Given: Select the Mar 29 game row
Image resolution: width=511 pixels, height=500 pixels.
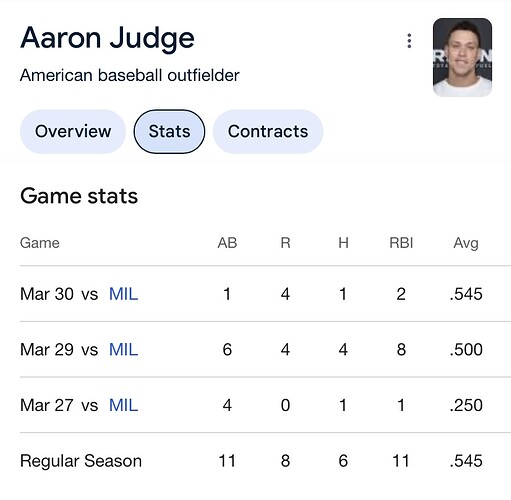Looking at the screenshot, I should coord(265,350).
